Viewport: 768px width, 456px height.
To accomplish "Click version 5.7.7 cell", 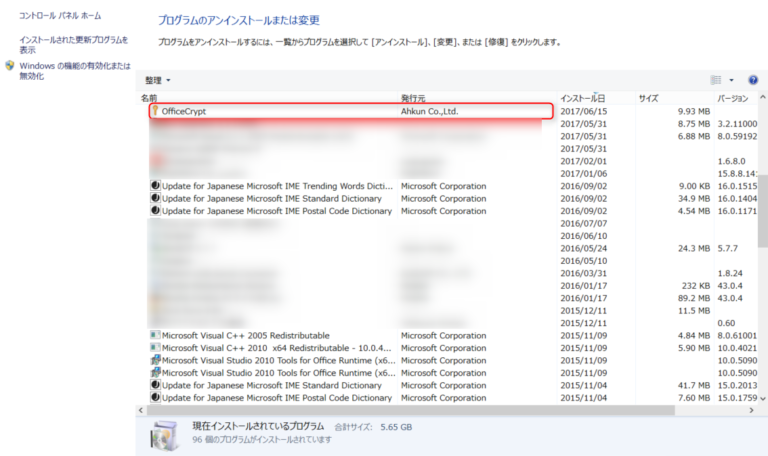I will 727,248.
